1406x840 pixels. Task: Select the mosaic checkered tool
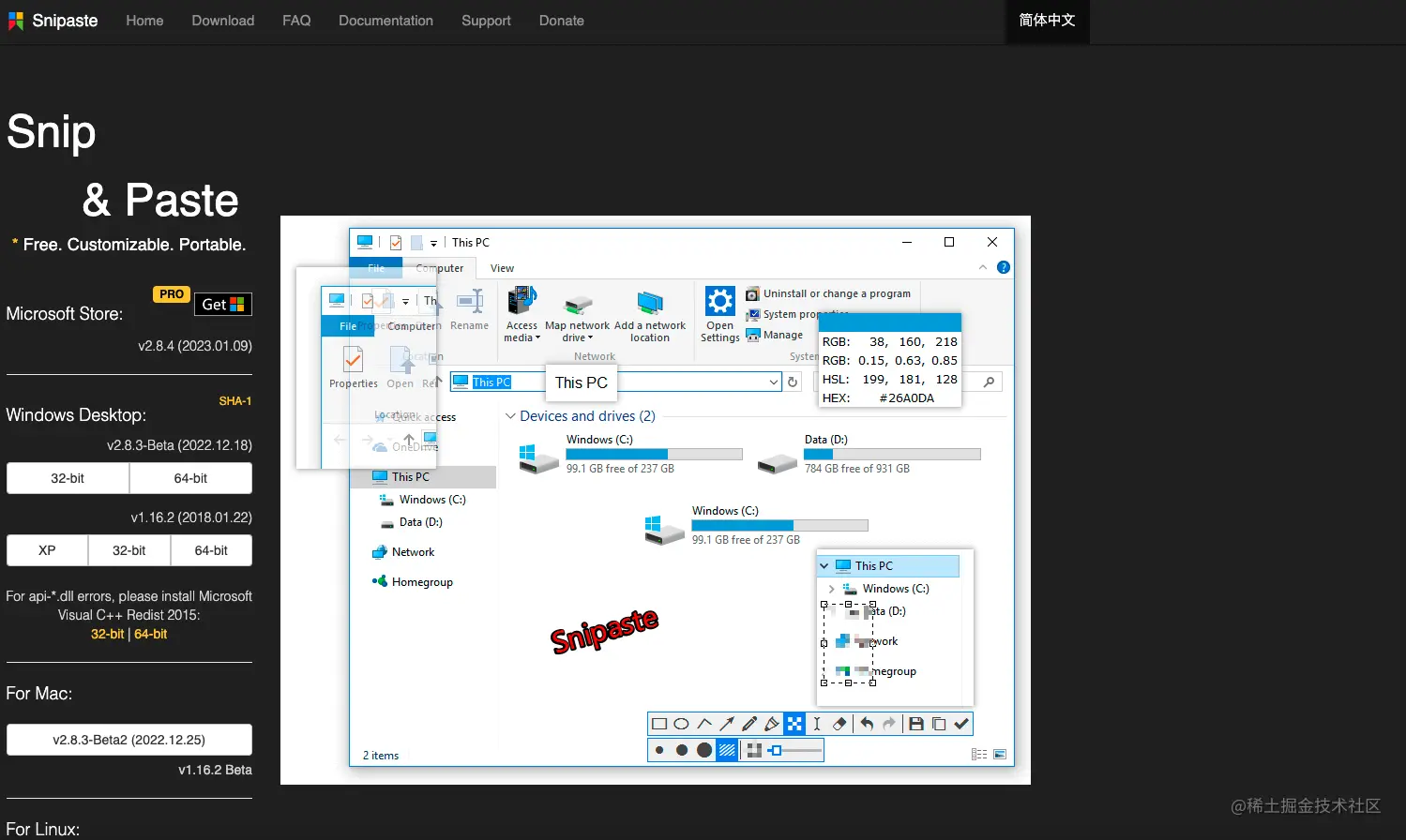pos(794,724)
